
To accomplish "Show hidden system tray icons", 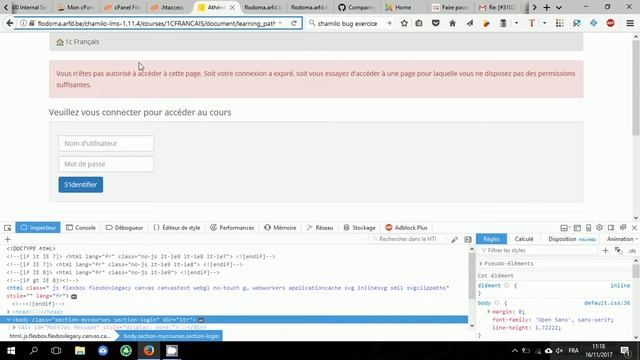I will point(515,351).
